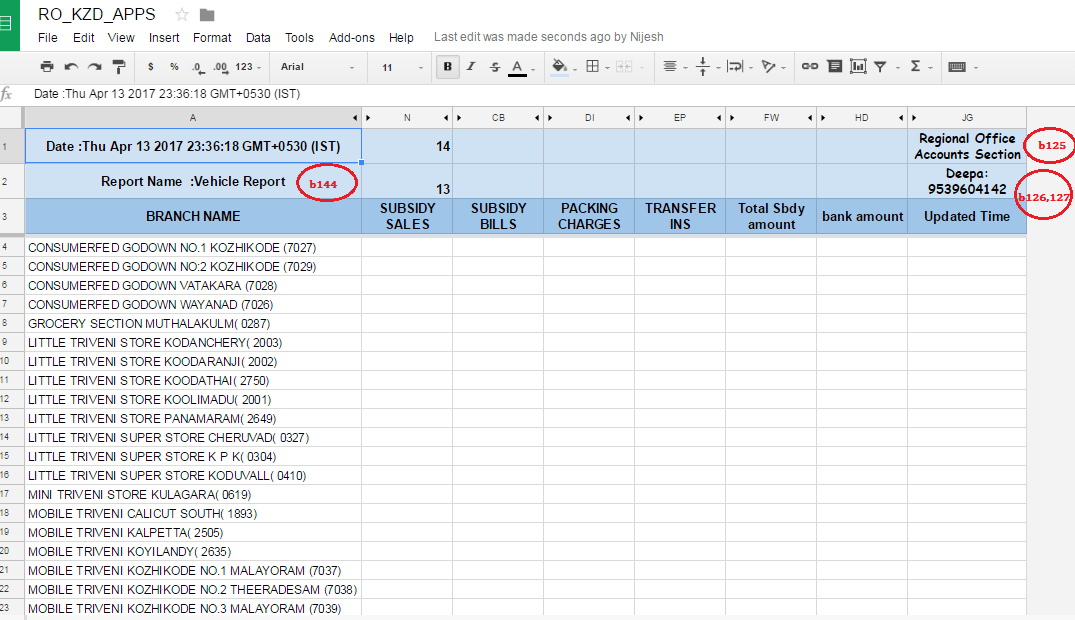
Task: Open the text color picker
Action: click(517, 66)
